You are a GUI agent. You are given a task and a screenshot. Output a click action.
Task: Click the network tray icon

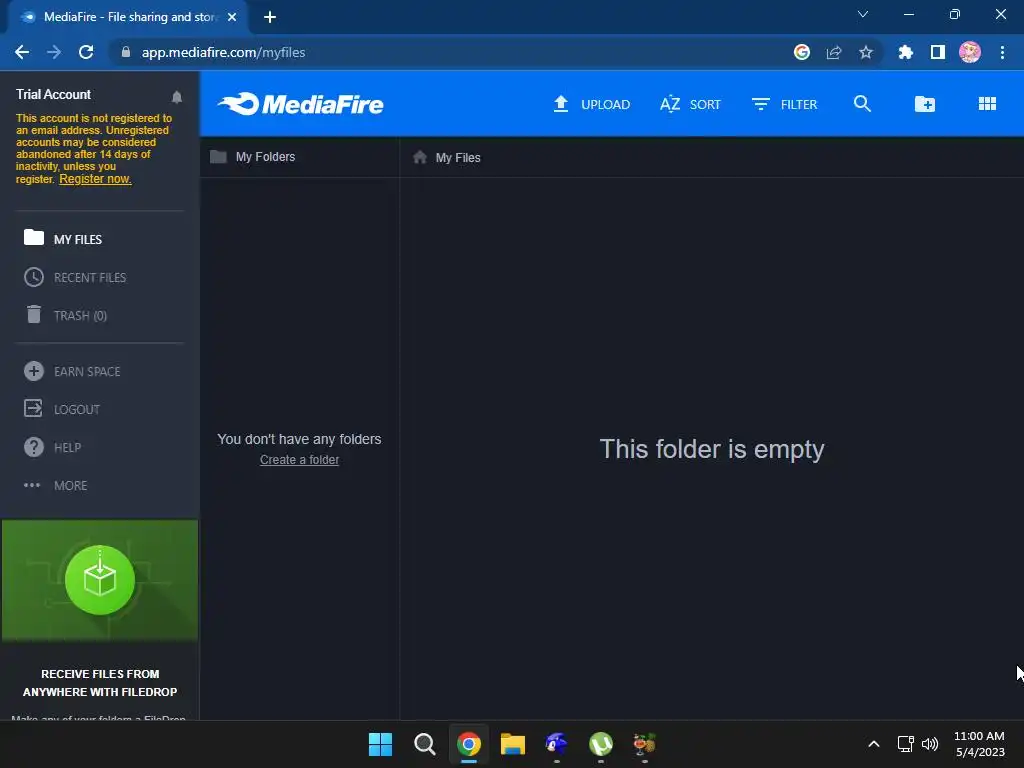click(905, 744)
